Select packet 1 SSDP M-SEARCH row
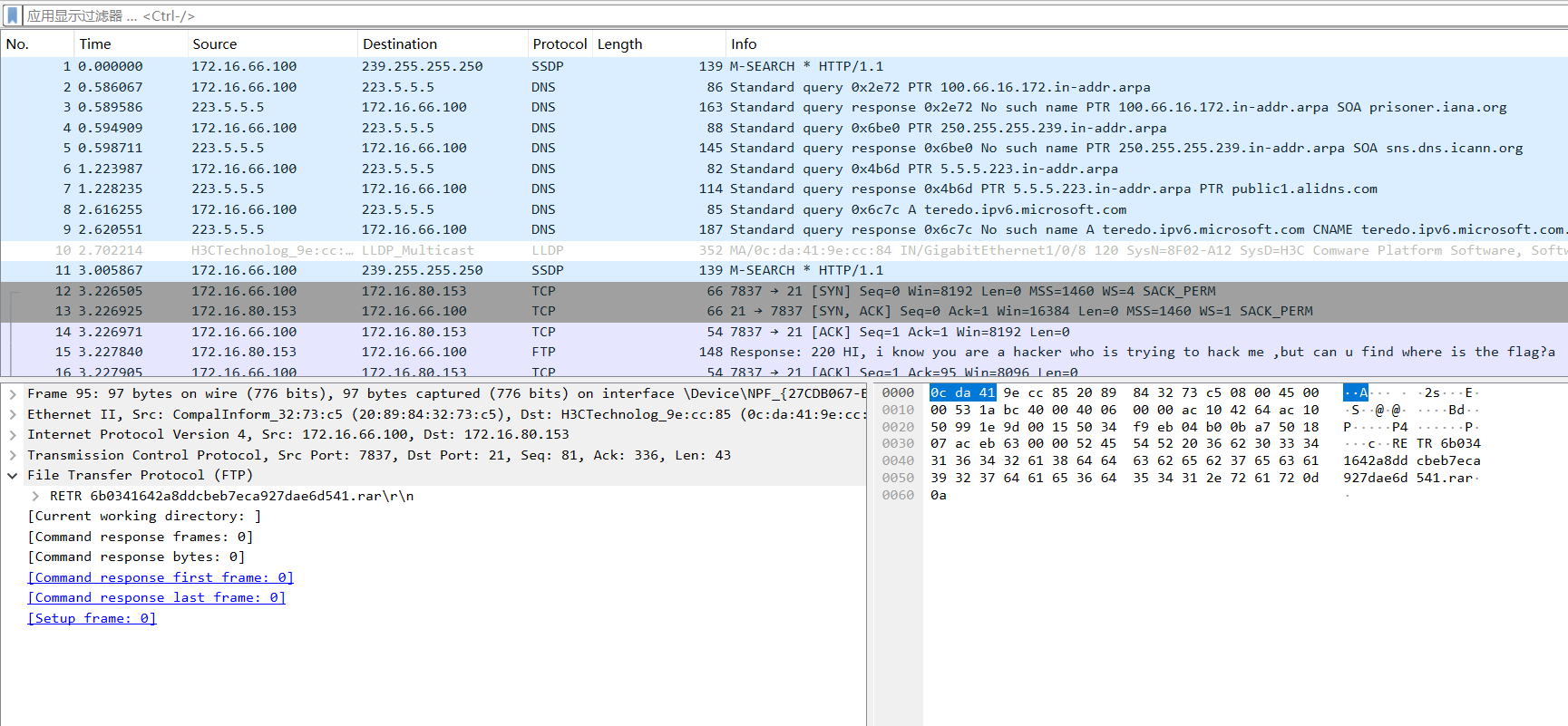Screen dimensions: 1568x726 pos(784,66)
